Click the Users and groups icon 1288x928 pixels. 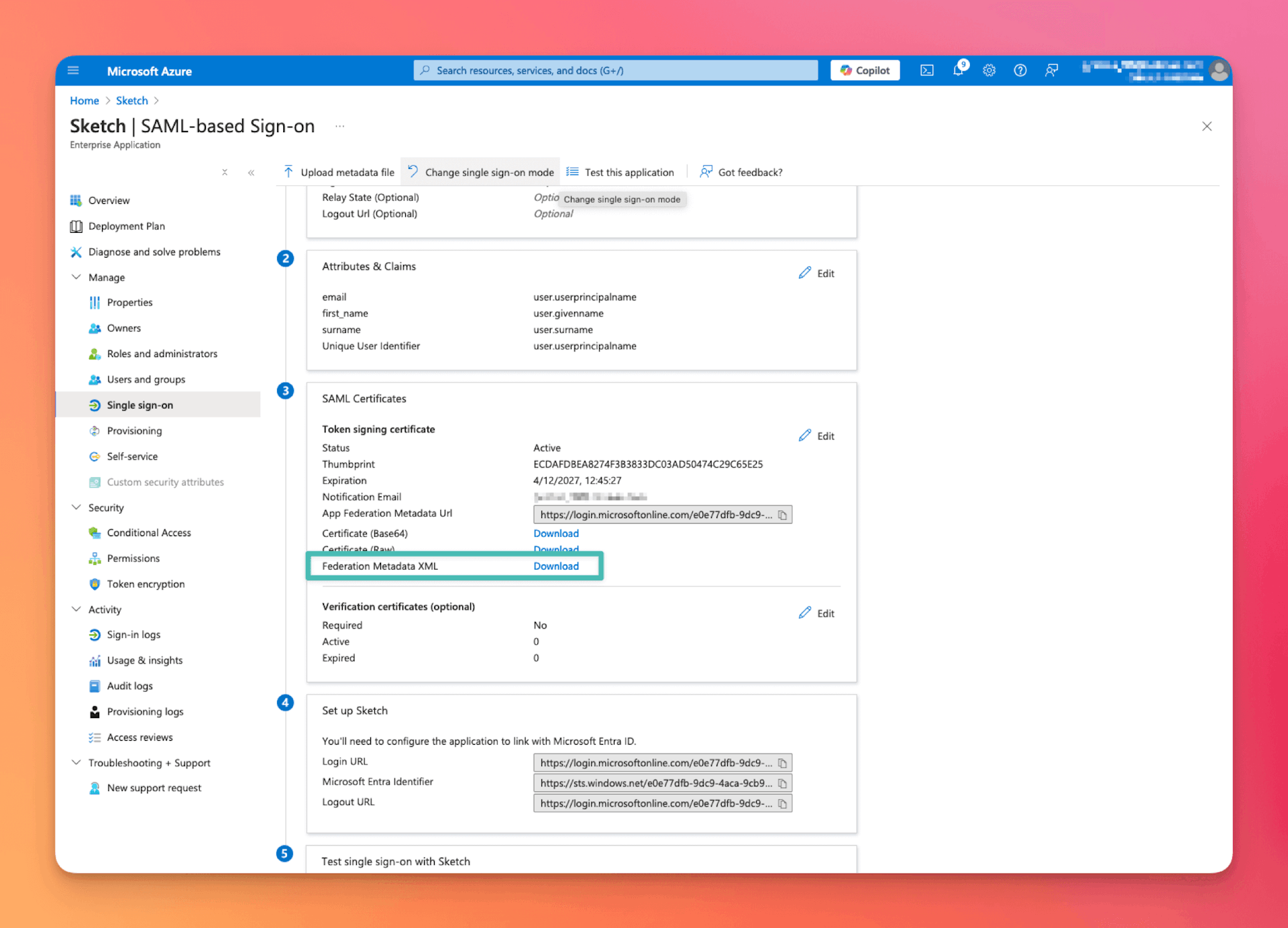[95, 379]
